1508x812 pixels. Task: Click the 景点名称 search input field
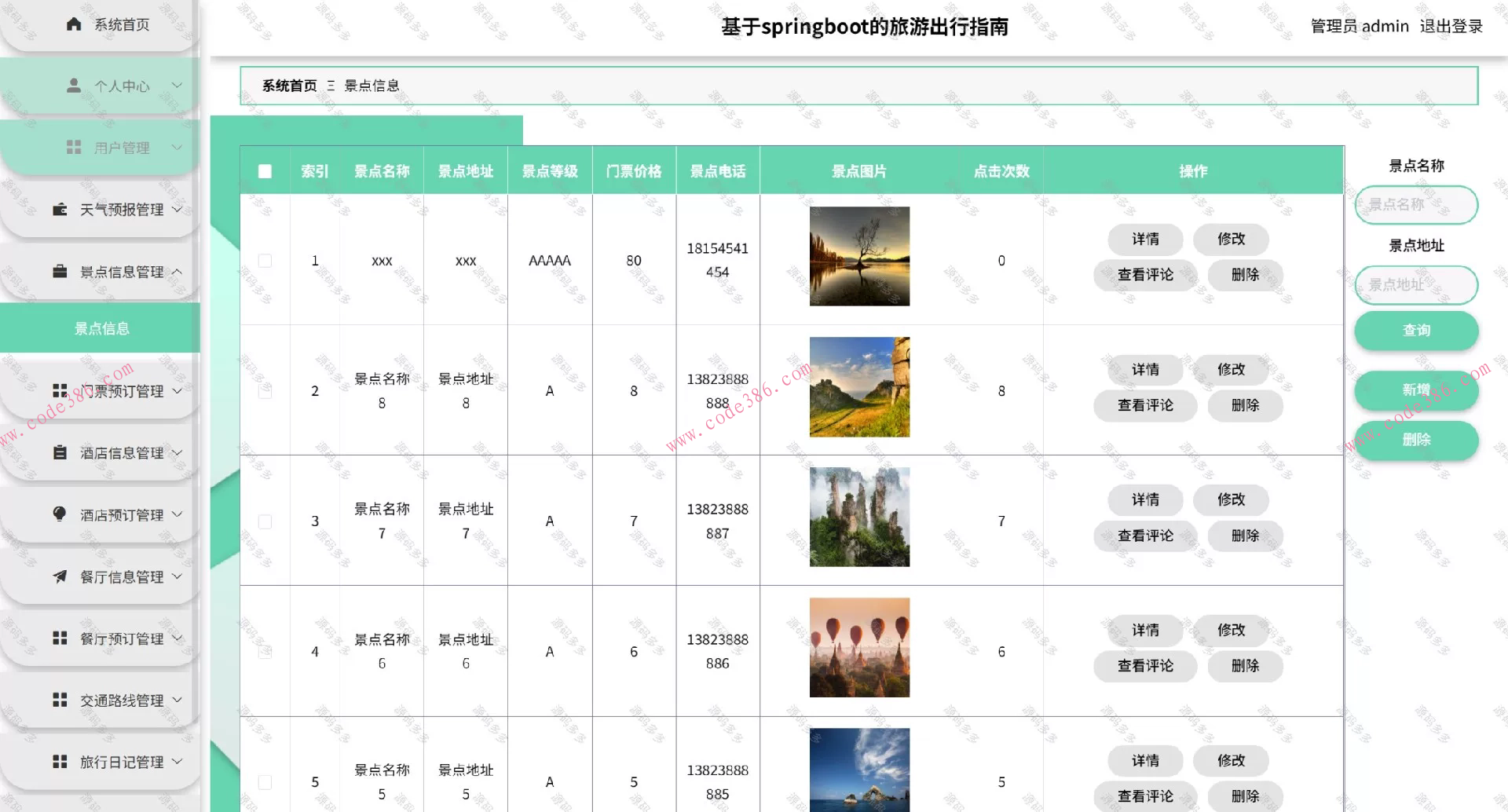(x=1415, y=205)
